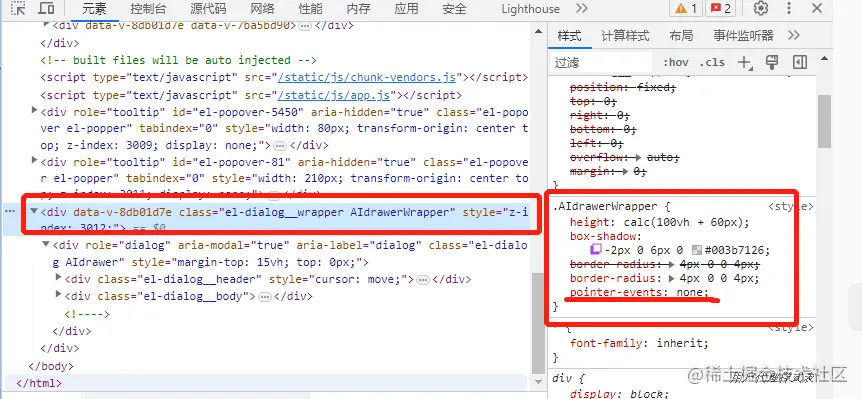Image resolution: width=862 pixels, height=399 pixels.
Task: Collapse the AIdrawerWrapper div node
Action: (34, 211)
